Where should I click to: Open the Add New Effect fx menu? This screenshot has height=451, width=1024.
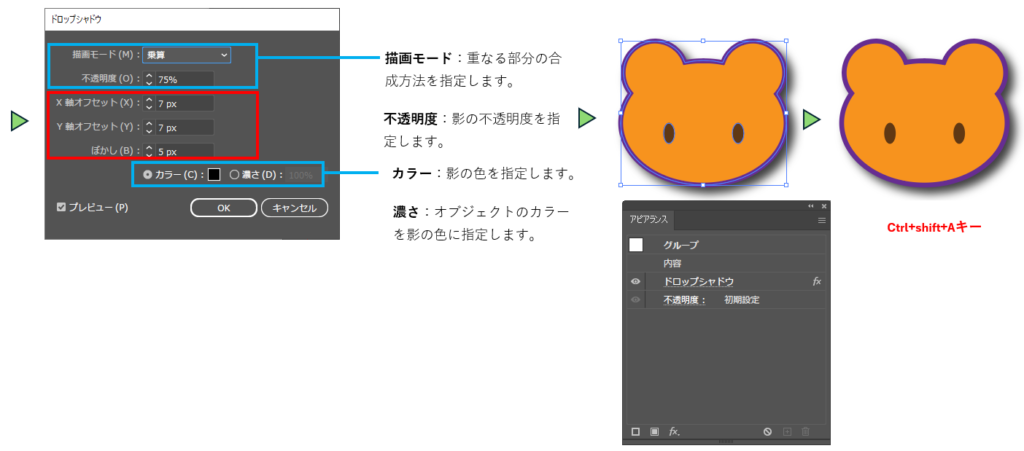point(674,432)
